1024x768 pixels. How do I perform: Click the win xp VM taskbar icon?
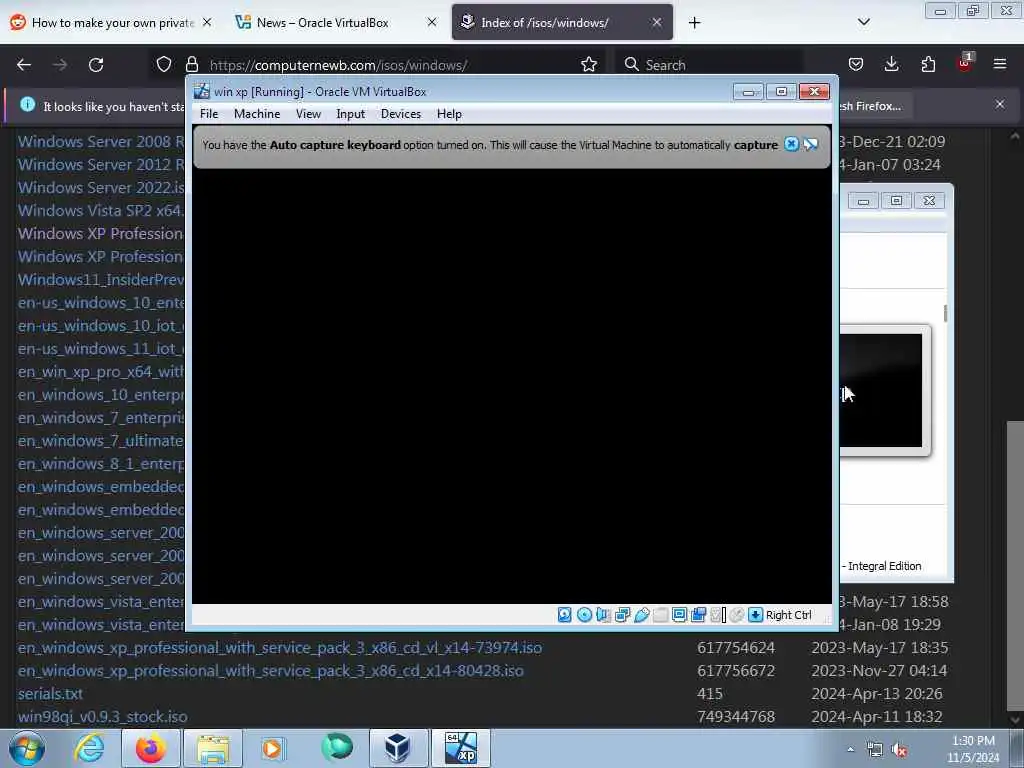point(460,748)
